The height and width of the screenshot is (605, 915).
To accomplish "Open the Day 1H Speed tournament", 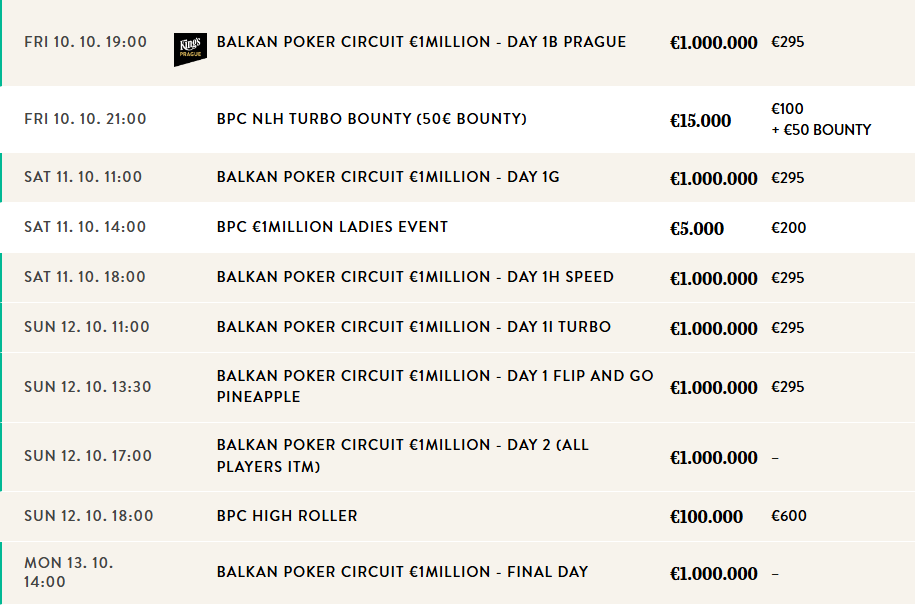I will pos(415,277).
